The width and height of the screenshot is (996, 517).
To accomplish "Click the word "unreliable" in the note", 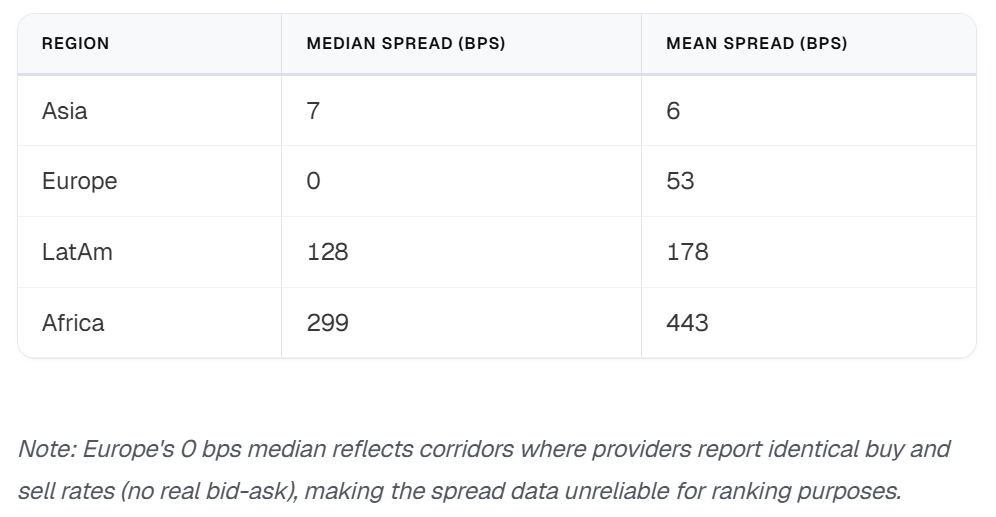I will (638, 491).
